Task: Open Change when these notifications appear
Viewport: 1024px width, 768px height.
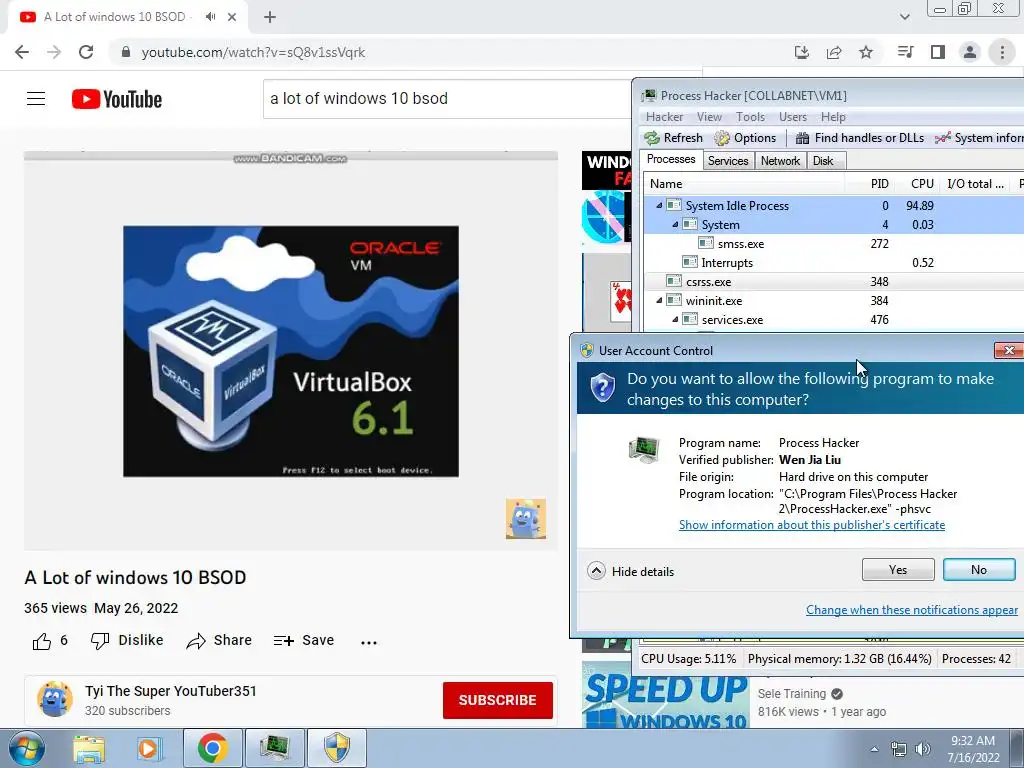Action: 912,610
